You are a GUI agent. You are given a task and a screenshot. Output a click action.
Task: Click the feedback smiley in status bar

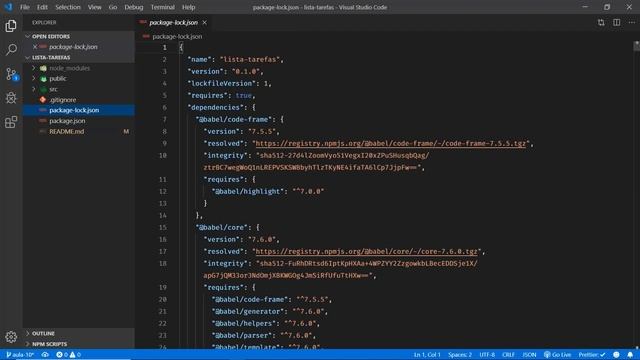pos(616,355)
